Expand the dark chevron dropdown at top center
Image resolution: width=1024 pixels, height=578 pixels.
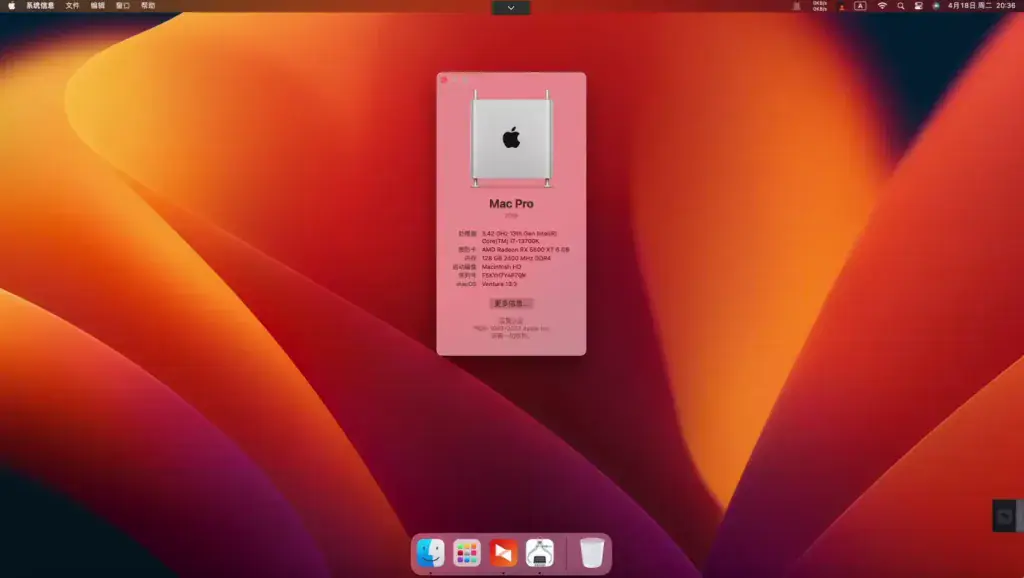(x=511, y=8)
